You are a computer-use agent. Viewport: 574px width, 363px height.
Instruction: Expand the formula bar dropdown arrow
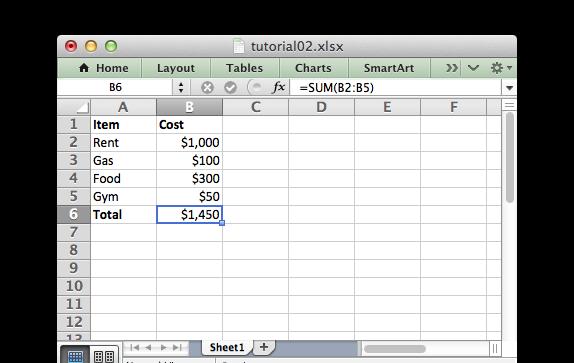[x=509, y=88]
